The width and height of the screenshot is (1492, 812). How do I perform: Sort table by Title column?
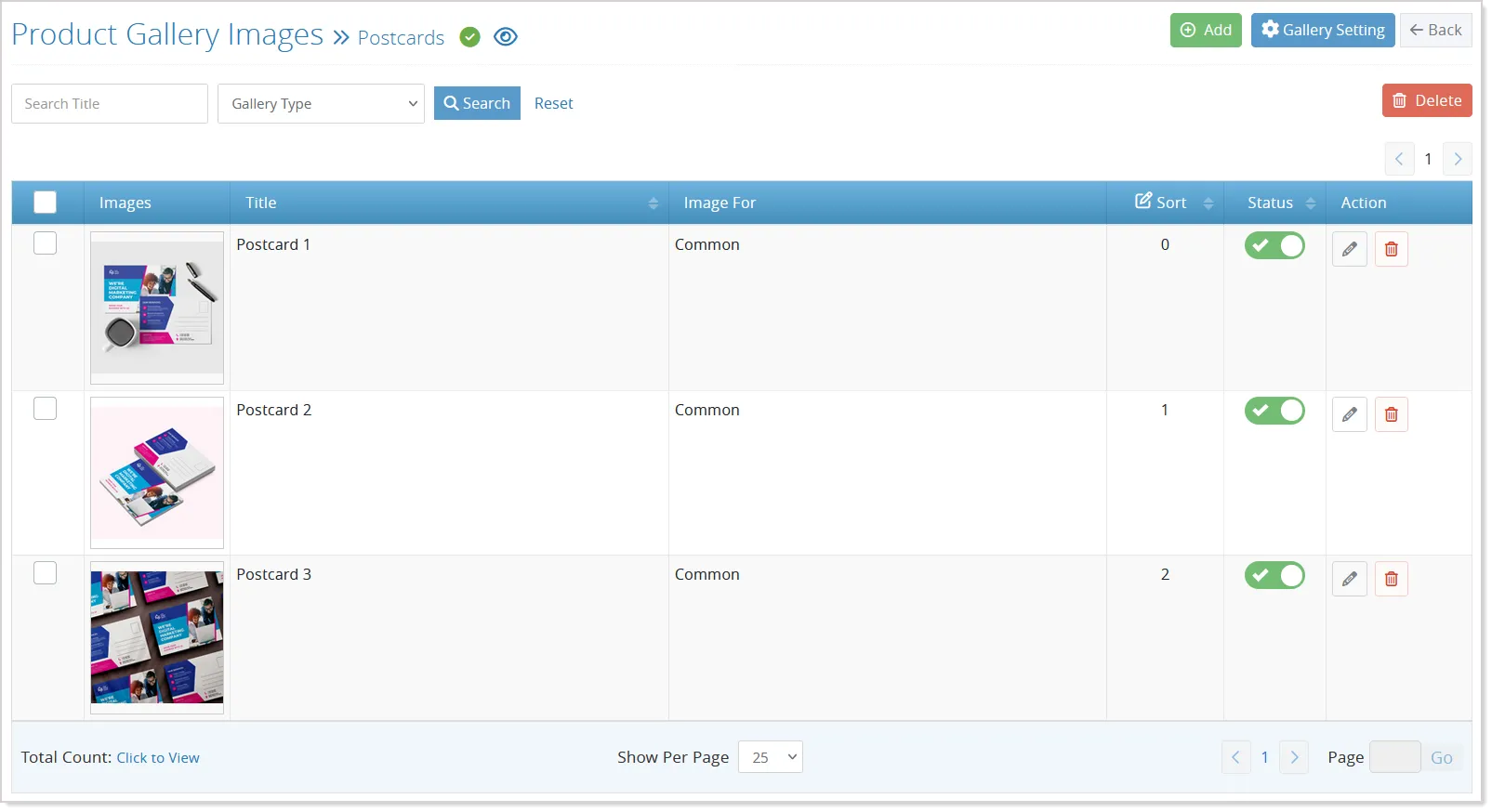pos(653,203)
